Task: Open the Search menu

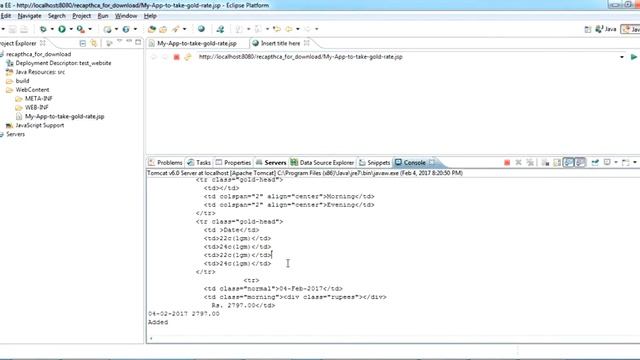Action: (x=56, y=16)
